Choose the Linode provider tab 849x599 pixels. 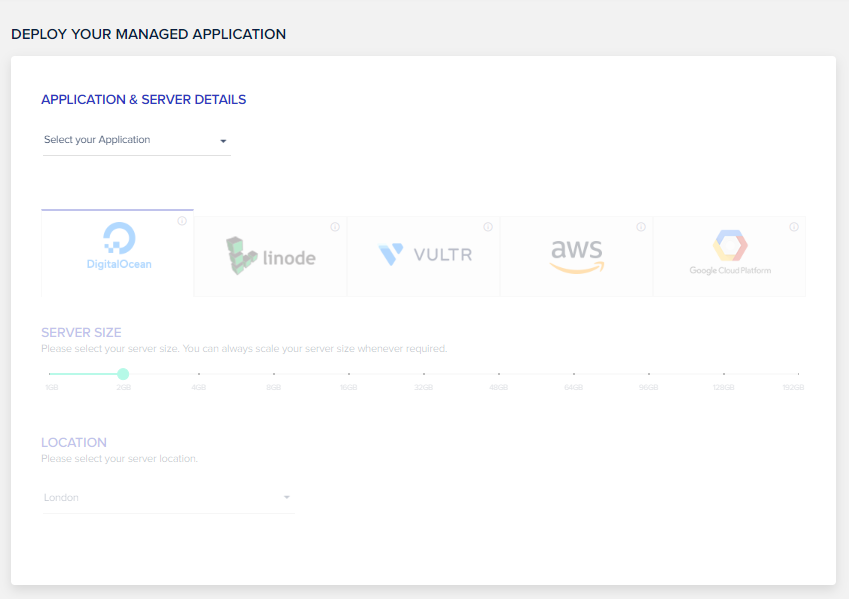pyautogui.click(x=270, y=256)
